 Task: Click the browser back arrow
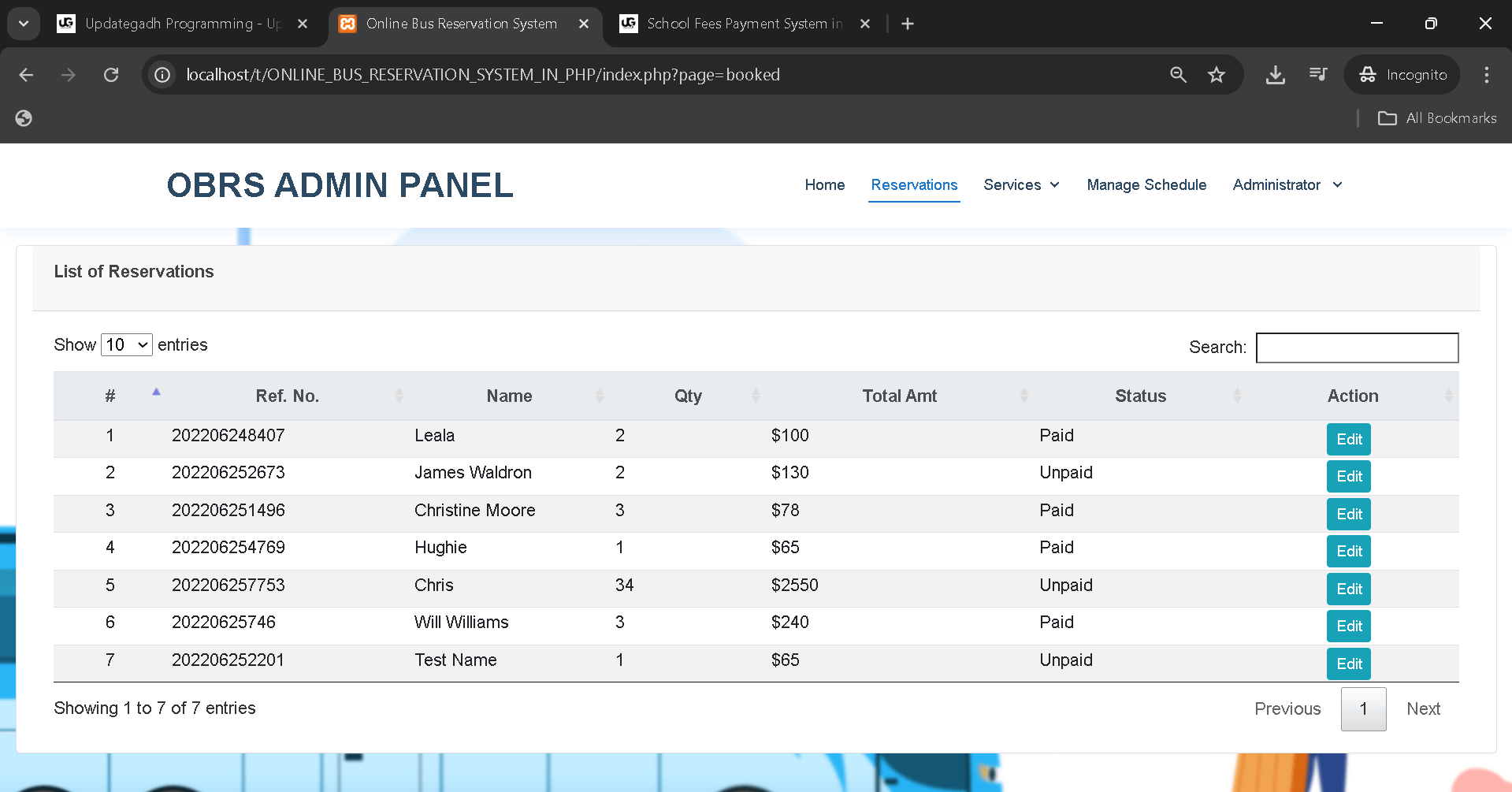point(26,75)
